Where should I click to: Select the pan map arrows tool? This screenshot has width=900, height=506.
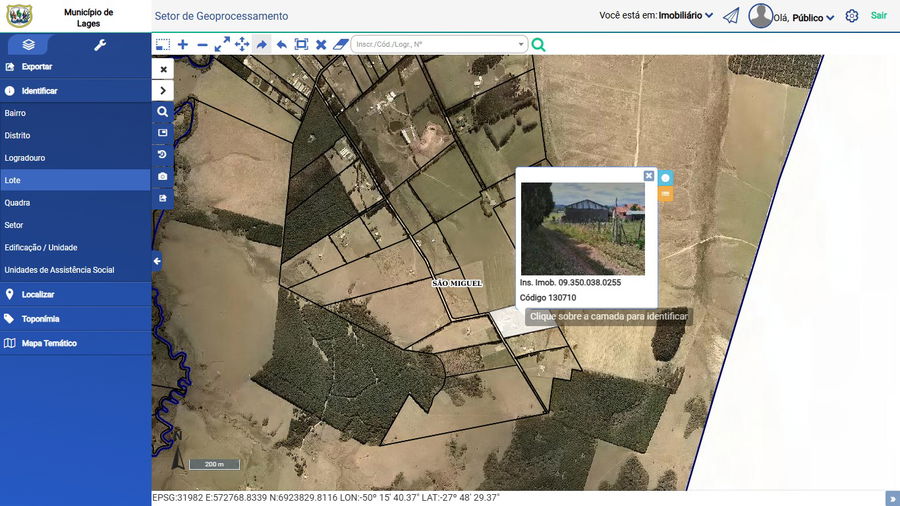click(242, 45)
